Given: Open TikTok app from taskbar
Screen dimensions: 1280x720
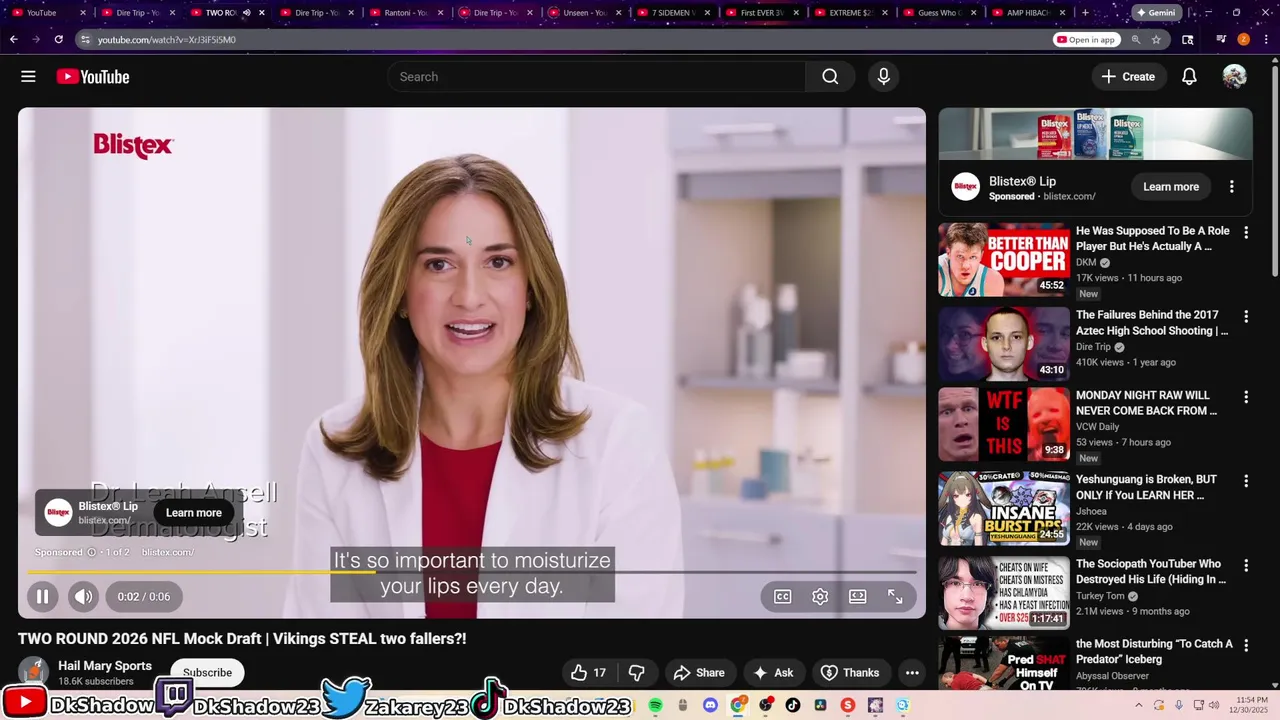Looking at the screenshot, I should click(793, 705).
